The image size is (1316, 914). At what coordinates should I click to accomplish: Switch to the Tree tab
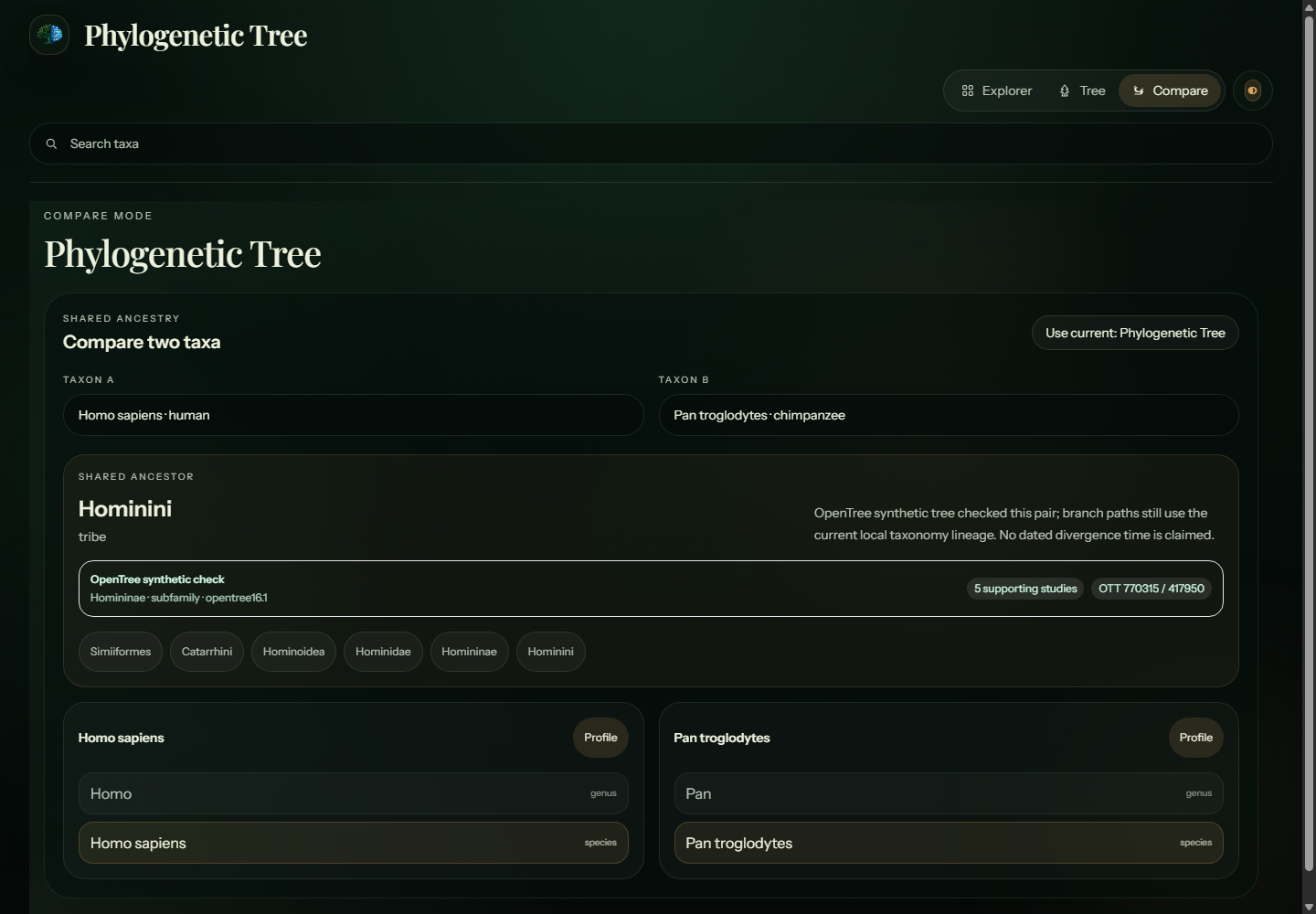click(1082, 90)
